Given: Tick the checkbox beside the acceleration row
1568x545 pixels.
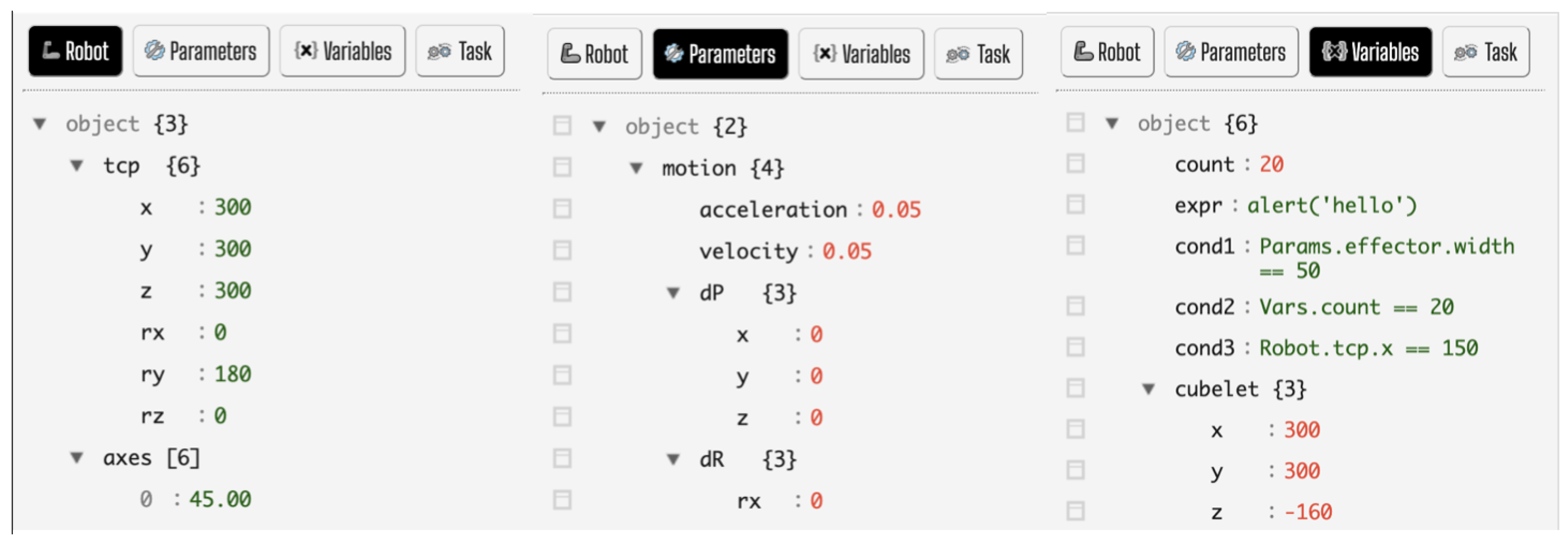Looking at the screenshot, I should pyautogui.click(x=562, y=209).
